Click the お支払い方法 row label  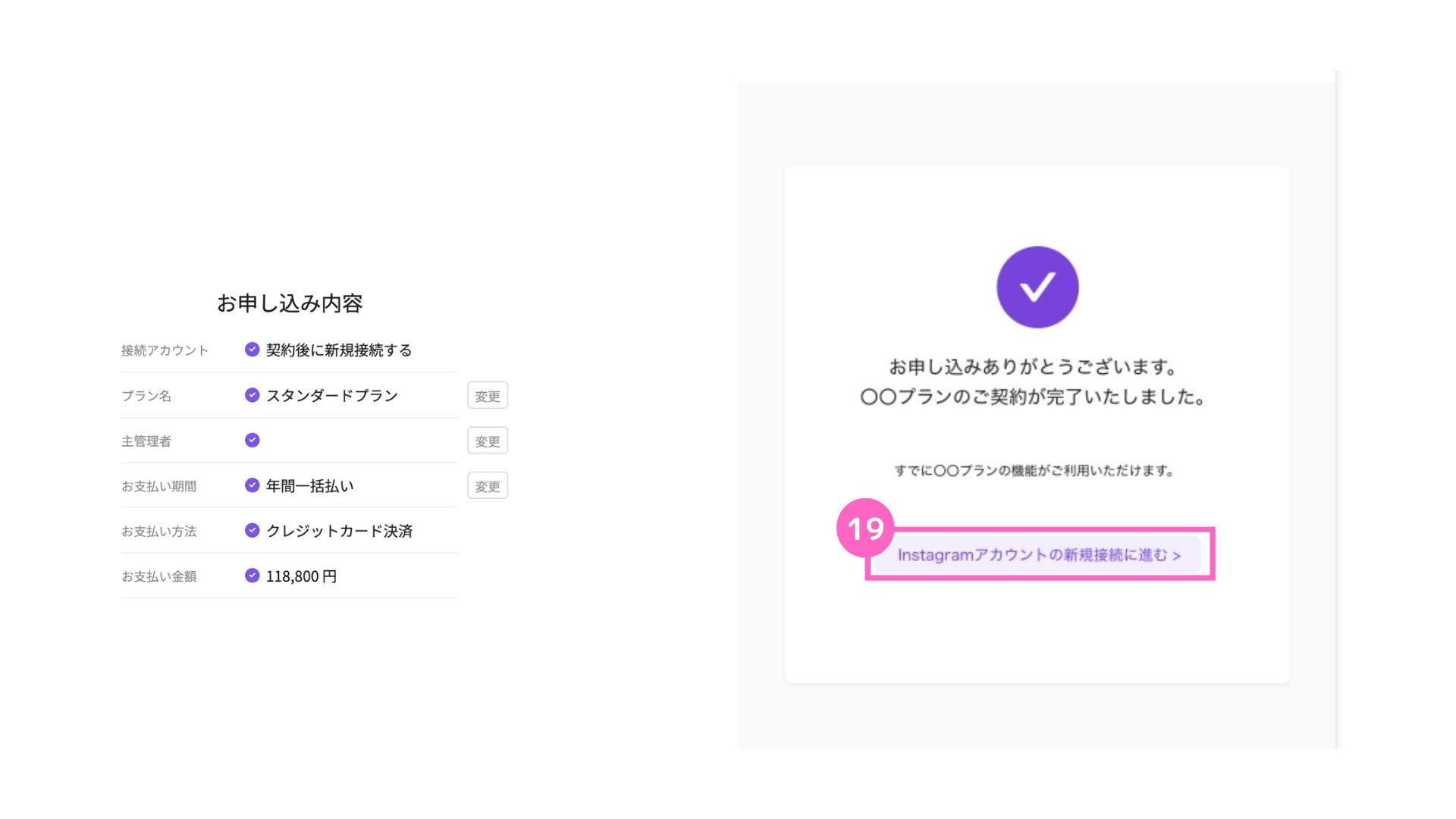[159, 532]
